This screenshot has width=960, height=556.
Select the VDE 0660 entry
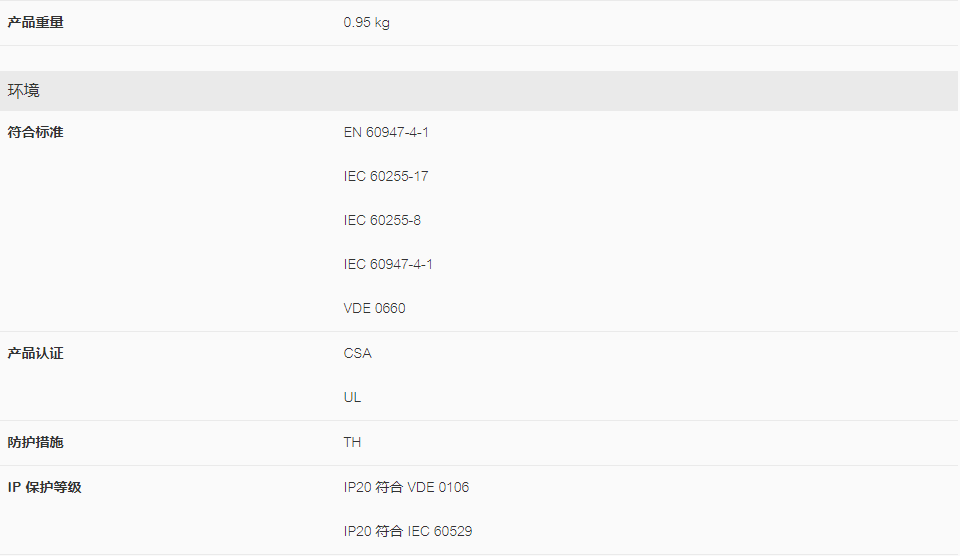374,309
